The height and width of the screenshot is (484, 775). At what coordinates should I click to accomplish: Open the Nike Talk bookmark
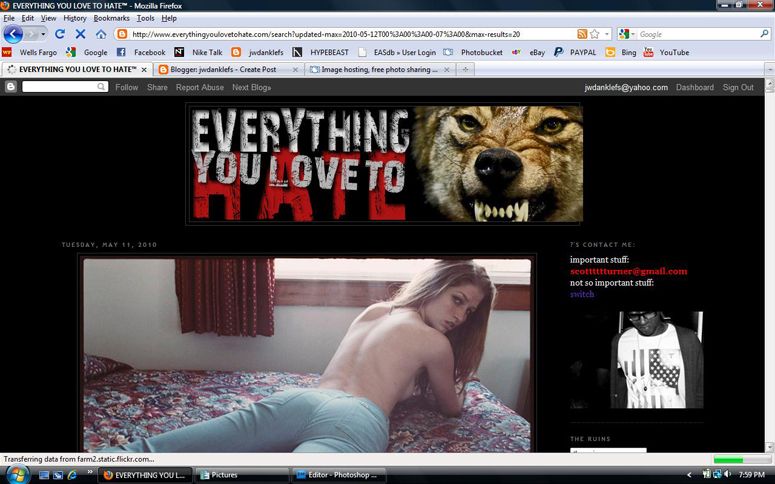(x=198, y=52)
